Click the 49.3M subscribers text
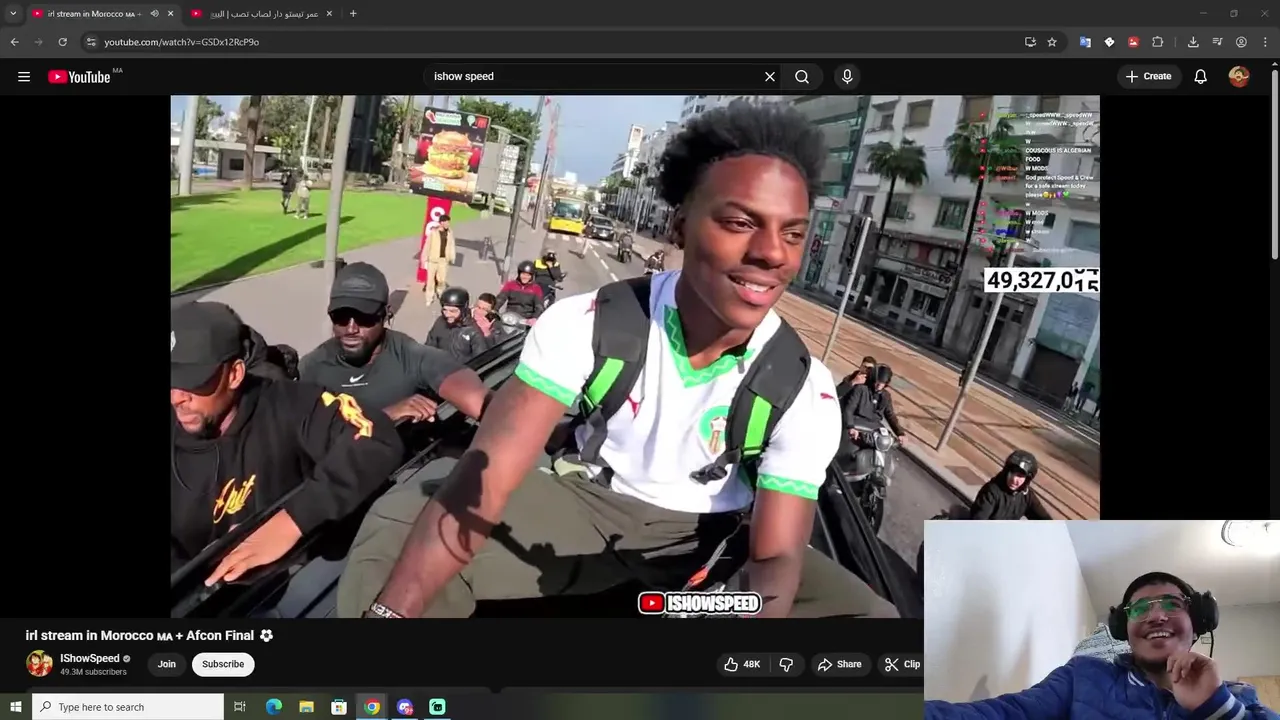Viewport: 1280px width, 720px height. [x=93, y=672]
